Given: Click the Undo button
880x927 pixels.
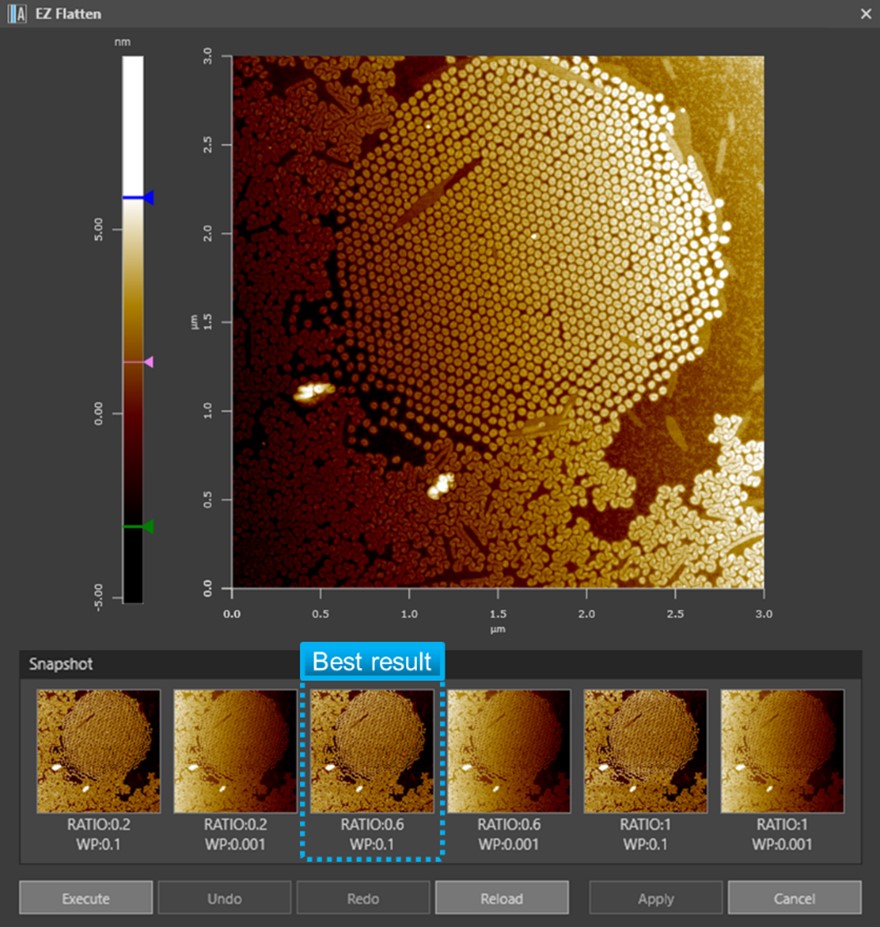Looking at the screenshot, I should [x=224, y=898].
